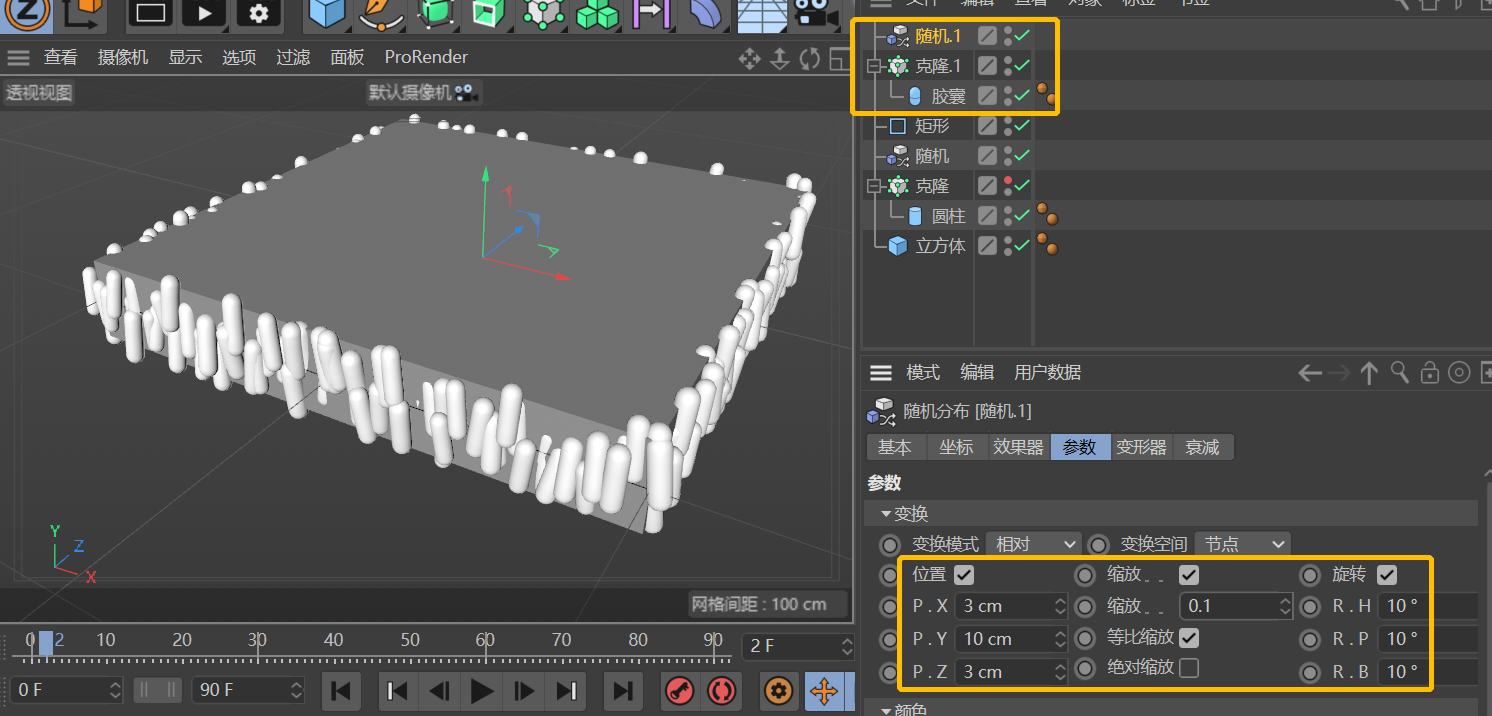Click the P . Y value stepper arrows
Screen dimensions: 1492x716
[x=1060, y=639]
